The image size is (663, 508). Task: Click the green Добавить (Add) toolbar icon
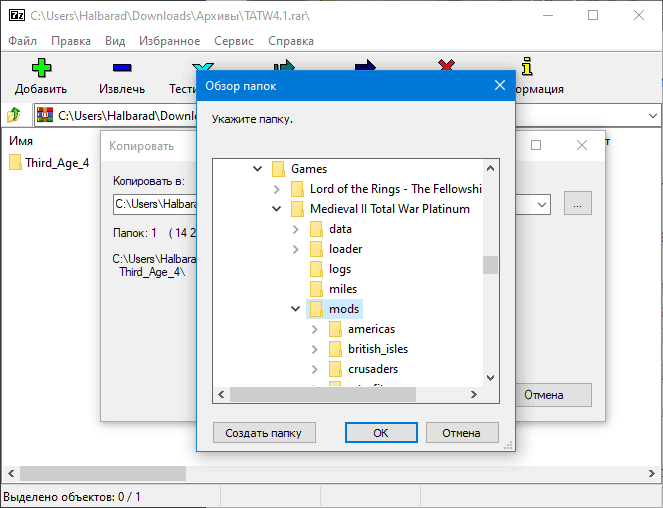[x=40, y=68]
